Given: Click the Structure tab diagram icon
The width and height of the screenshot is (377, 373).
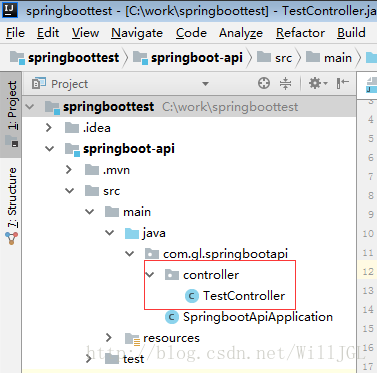Looking at the screenshot, I should click(12, 238).
